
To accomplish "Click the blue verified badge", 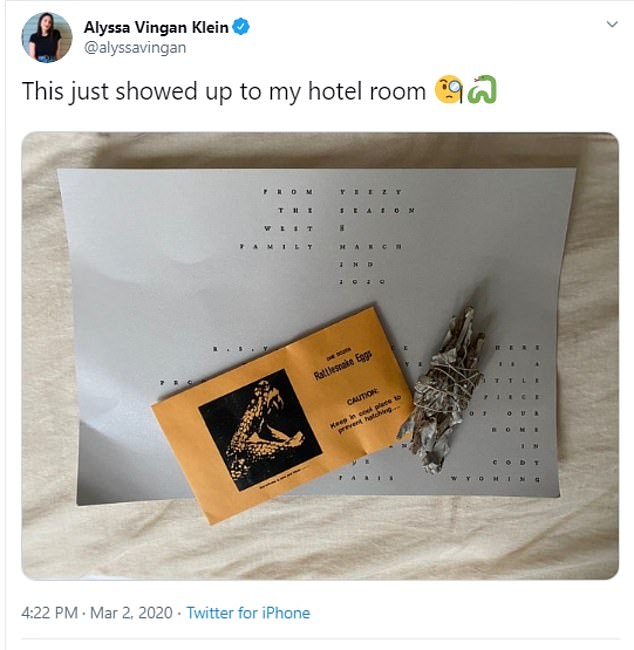I will pos(241,27).
